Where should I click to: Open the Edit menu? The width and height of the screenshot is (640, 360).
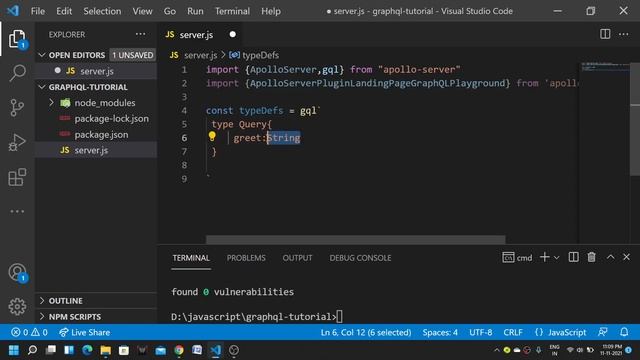(64, 11)
